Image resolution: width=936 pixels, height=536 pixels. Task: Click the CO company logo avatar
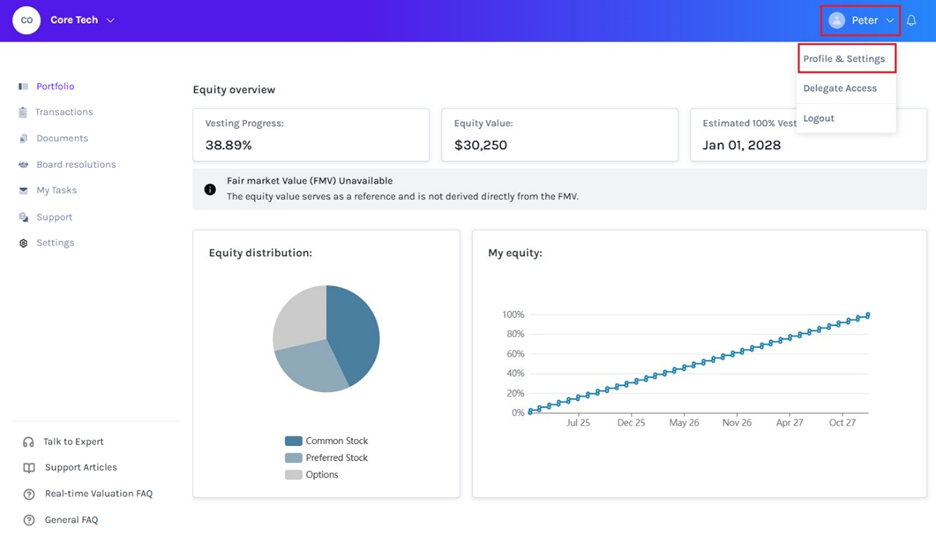point(27,20)
